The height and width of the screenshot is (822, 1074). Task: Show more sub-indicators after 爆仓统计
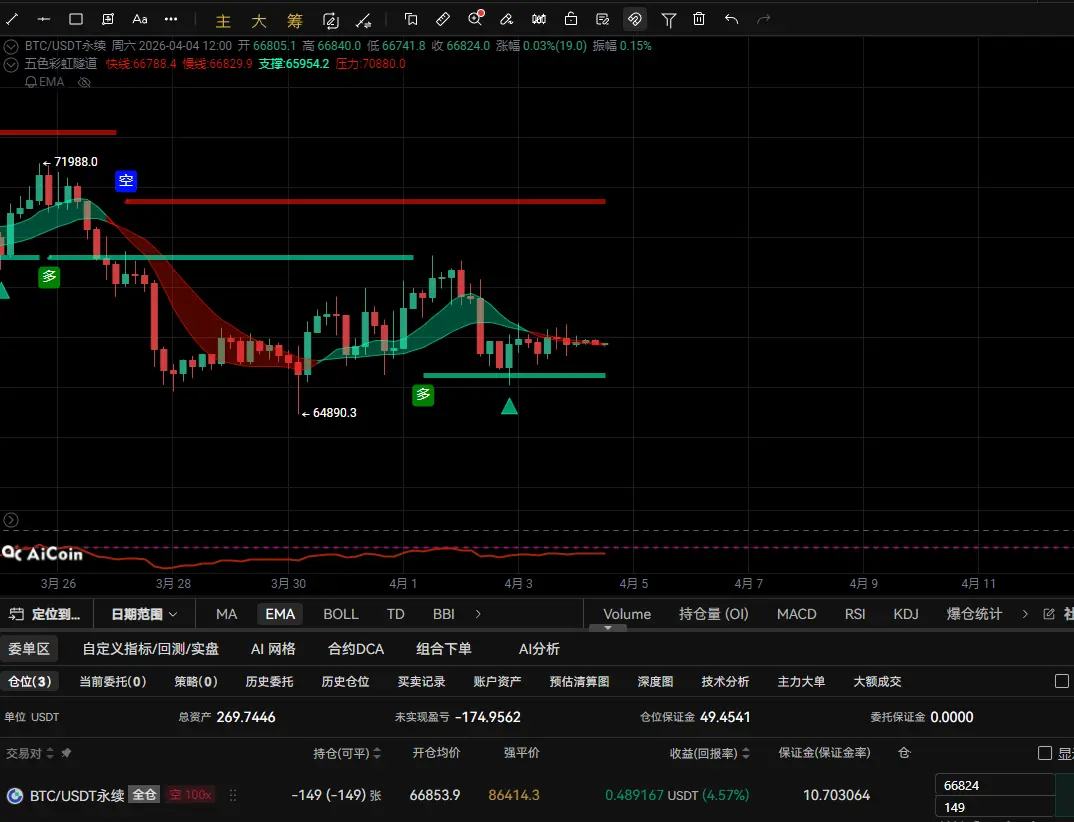(x=1025, y=614)
